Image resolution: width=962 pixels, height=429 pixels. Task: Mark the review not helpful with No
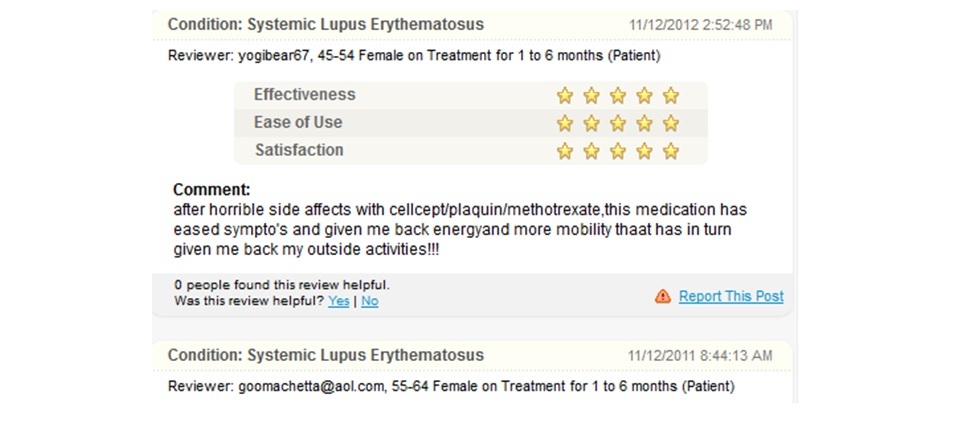369,301
